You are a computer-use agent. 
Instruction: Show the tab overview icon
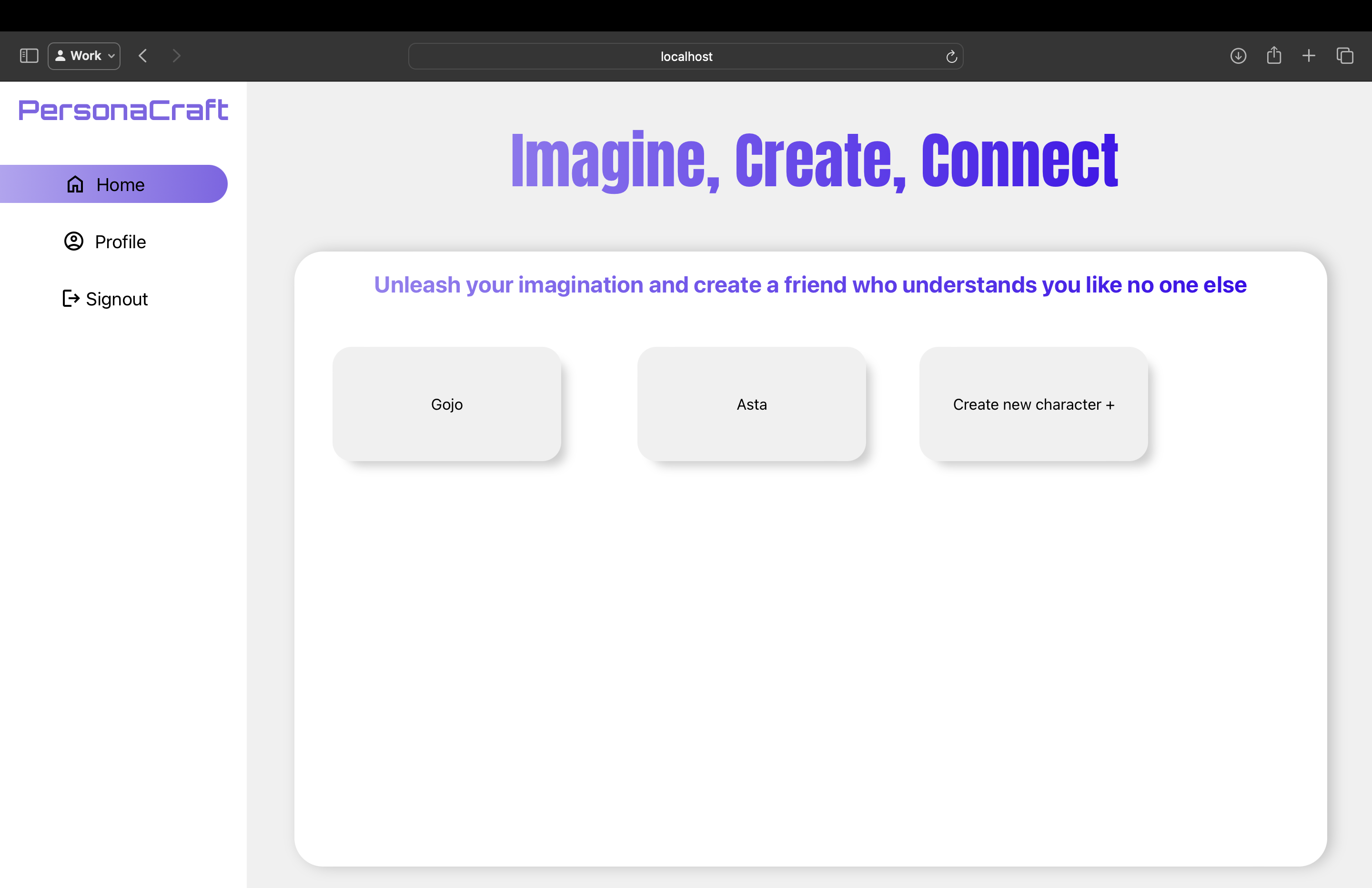point(1344,56)
